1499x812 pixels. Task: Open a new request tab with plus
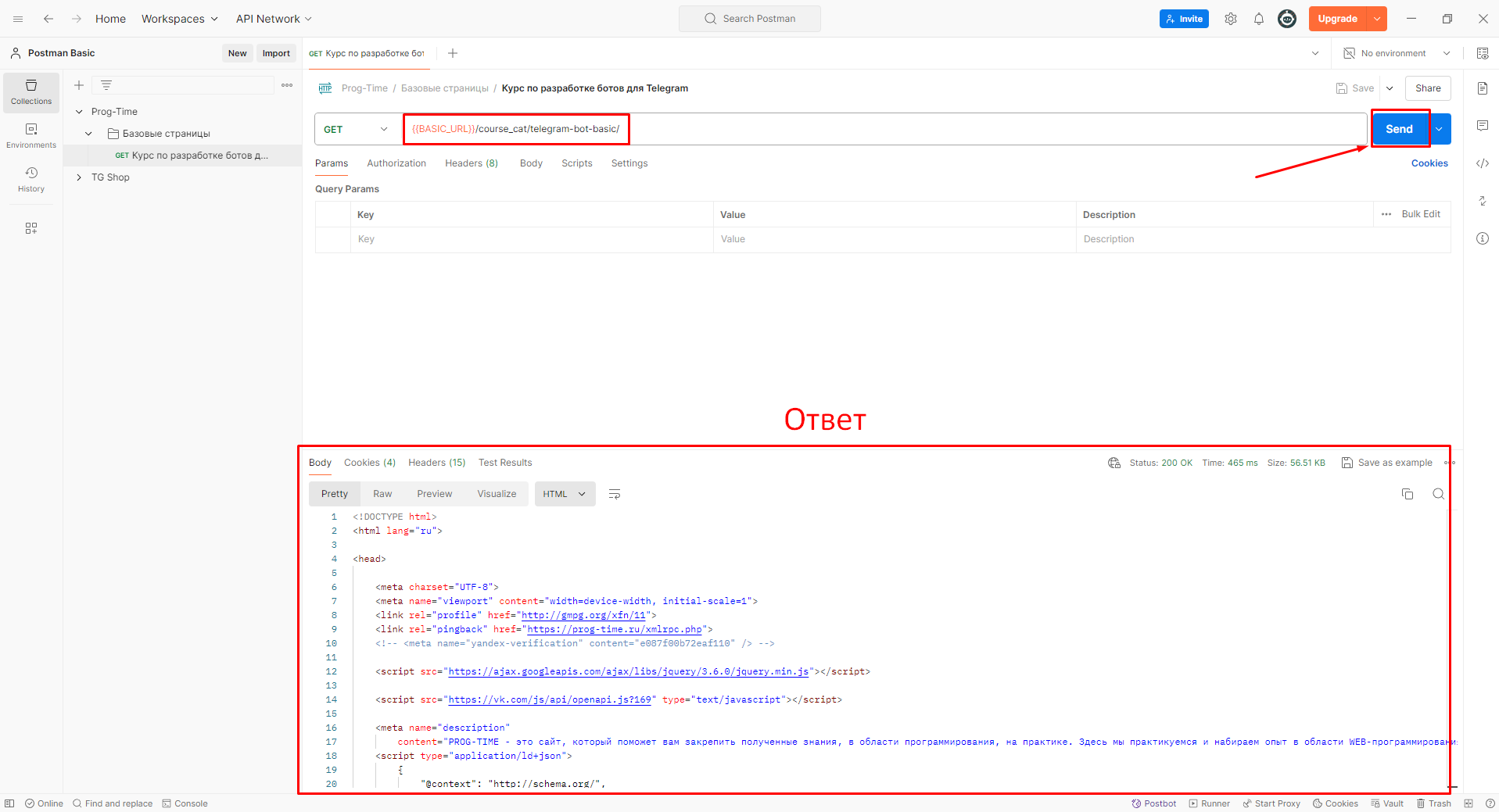(453, 53)
